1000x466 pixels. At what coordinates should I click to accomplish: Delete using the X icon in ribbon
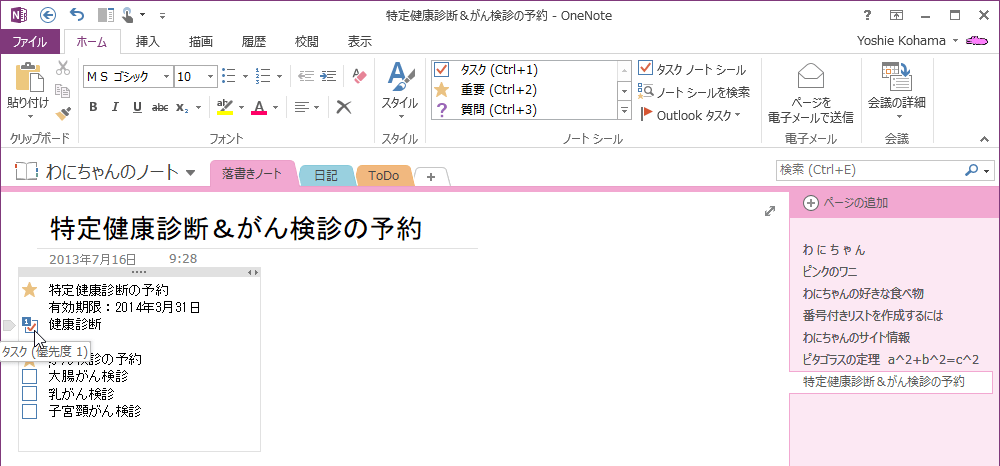(344, 107)
